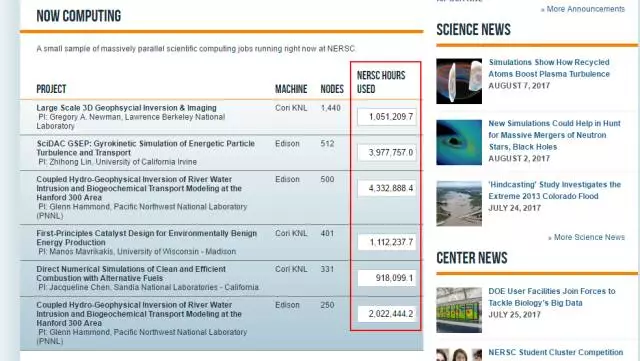
Task: Select the hours field showing 918,099.1
Action: point(387,278)
